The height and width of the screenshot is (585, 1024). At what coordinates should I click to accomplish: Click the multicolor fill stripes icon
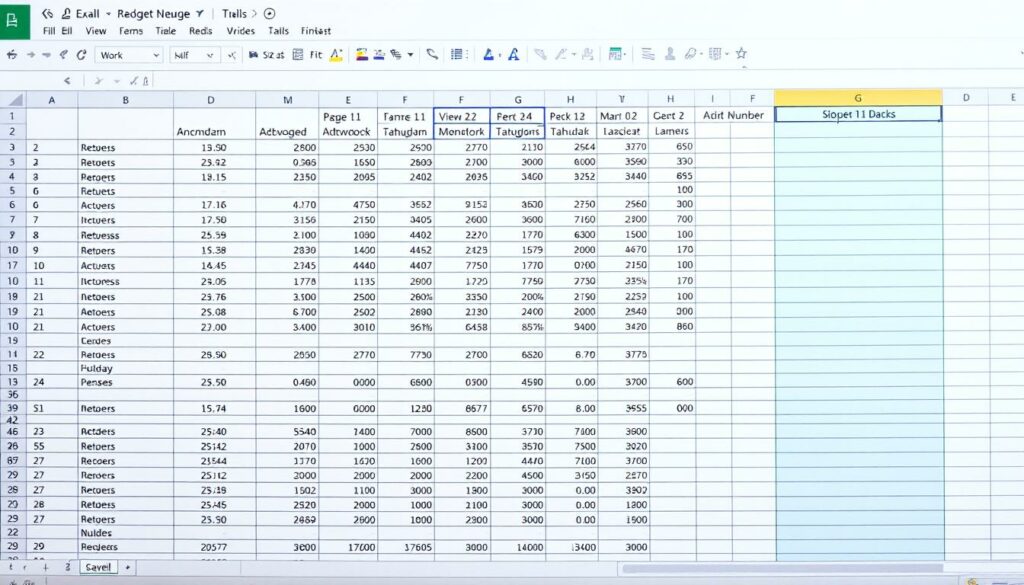[361, 55]
